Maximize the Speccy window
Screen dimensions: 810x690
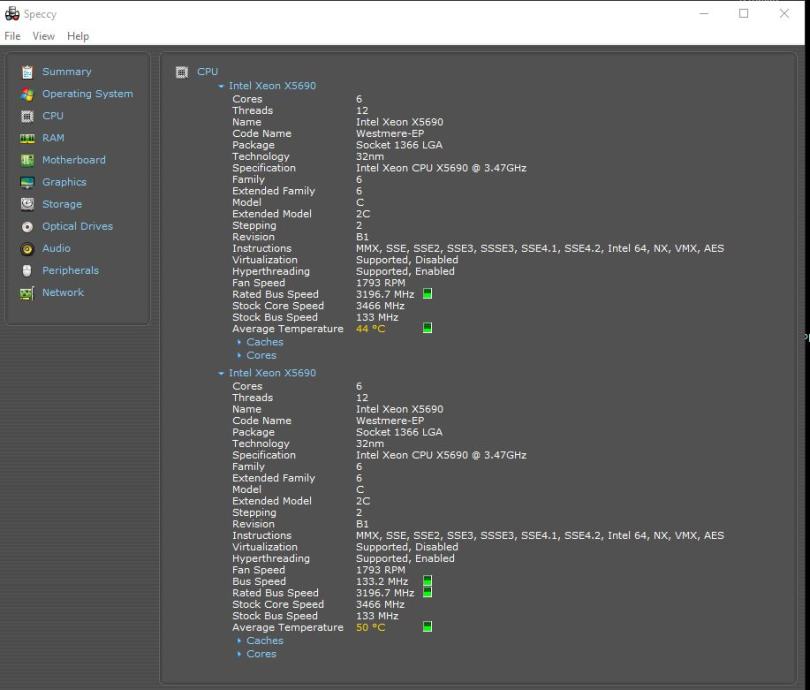click(744, 14)
